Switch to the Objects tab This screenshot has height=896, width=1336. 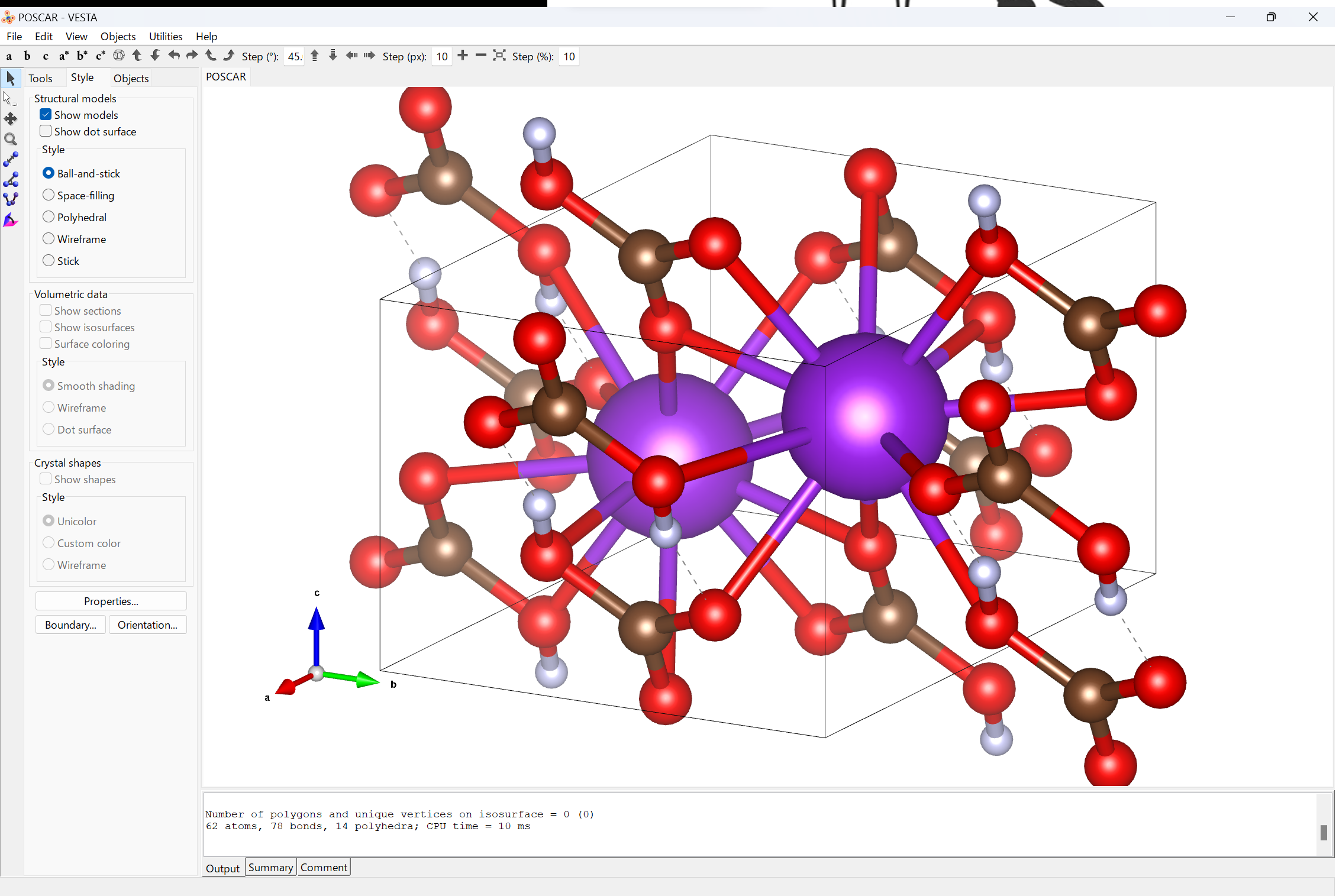point(131,78)
